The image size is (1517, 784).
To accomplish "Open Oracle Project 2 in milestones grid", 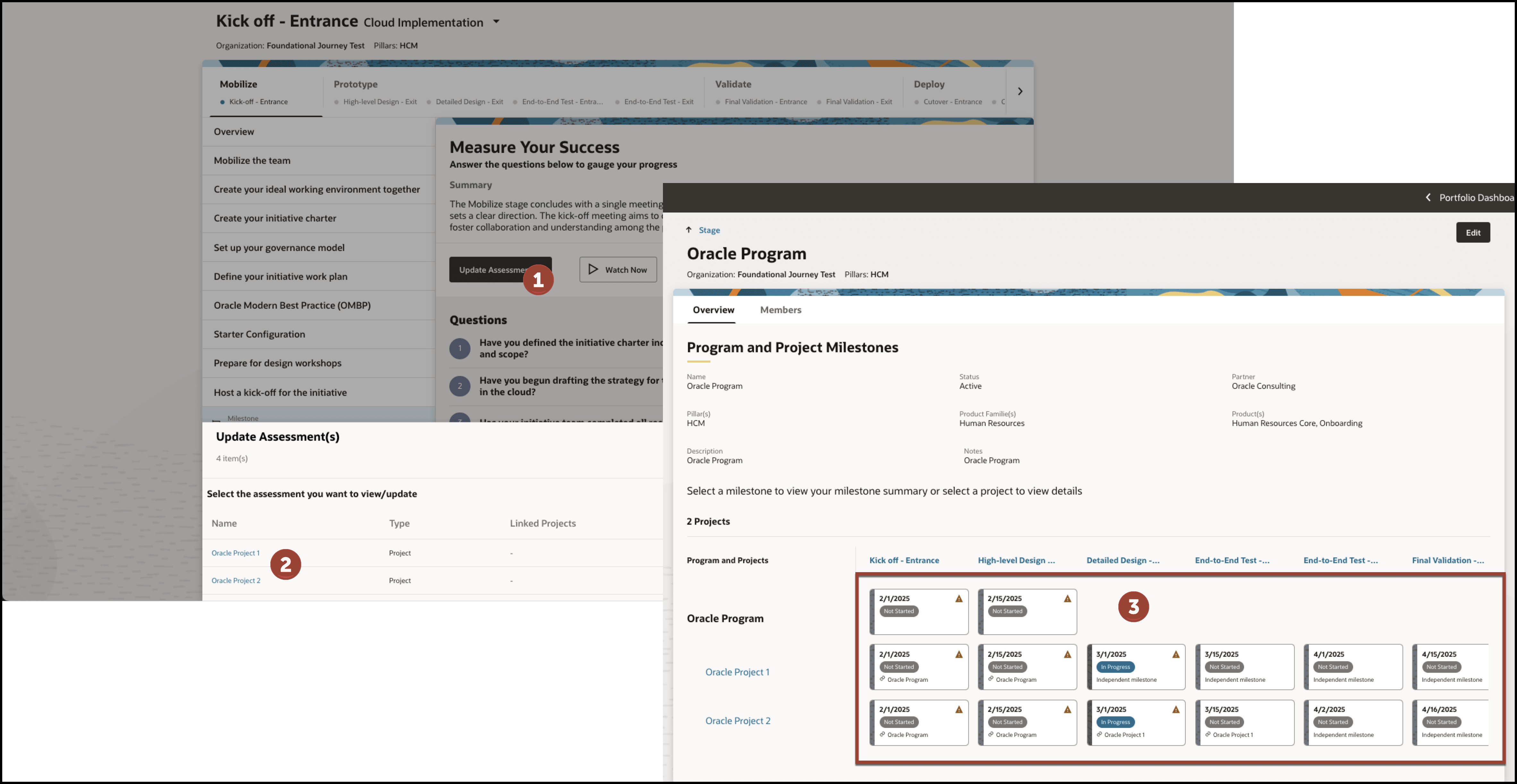I will tap(737, 721).
